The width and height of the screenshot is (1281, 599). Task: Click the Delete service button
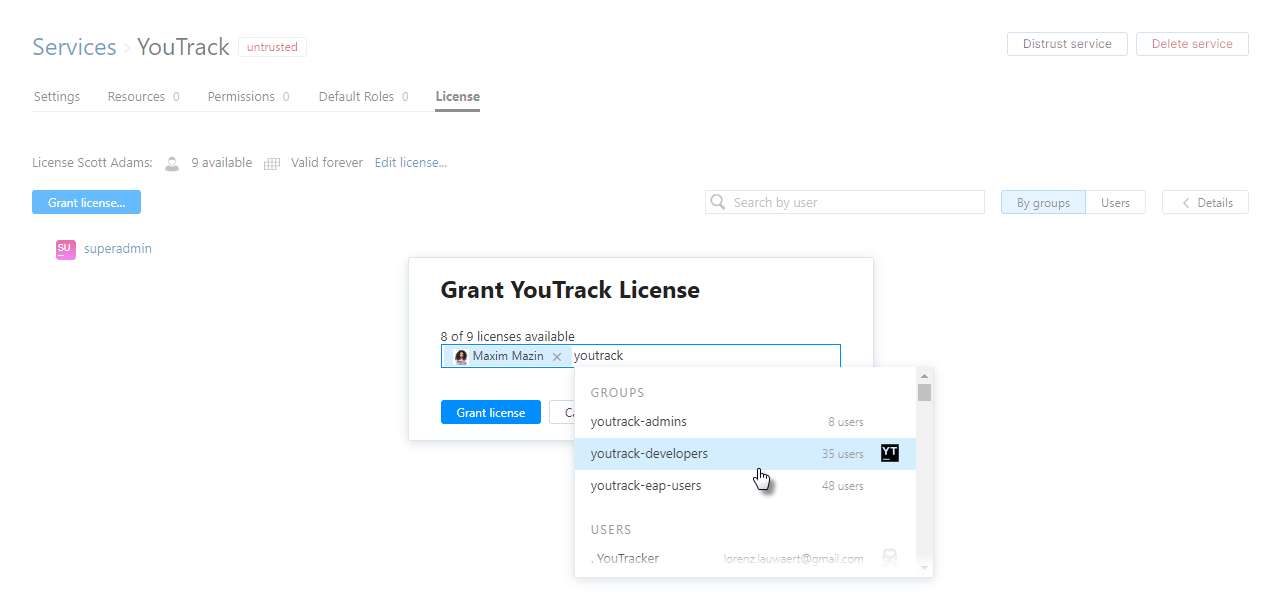coord(1192,44)
